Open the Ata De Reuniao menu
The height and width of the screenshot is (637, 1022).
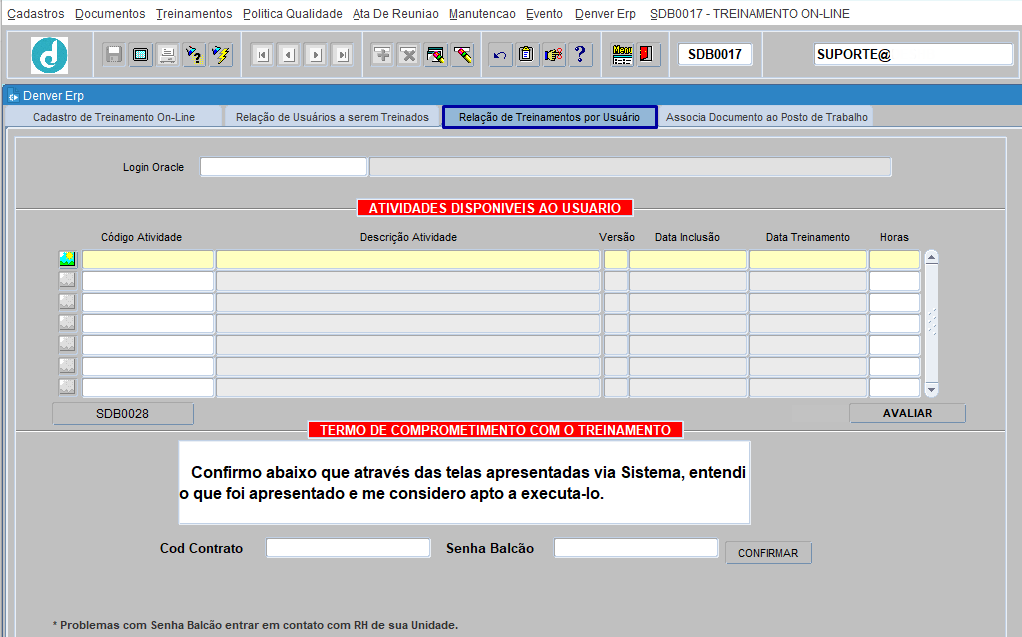click(x=396, y=14)
